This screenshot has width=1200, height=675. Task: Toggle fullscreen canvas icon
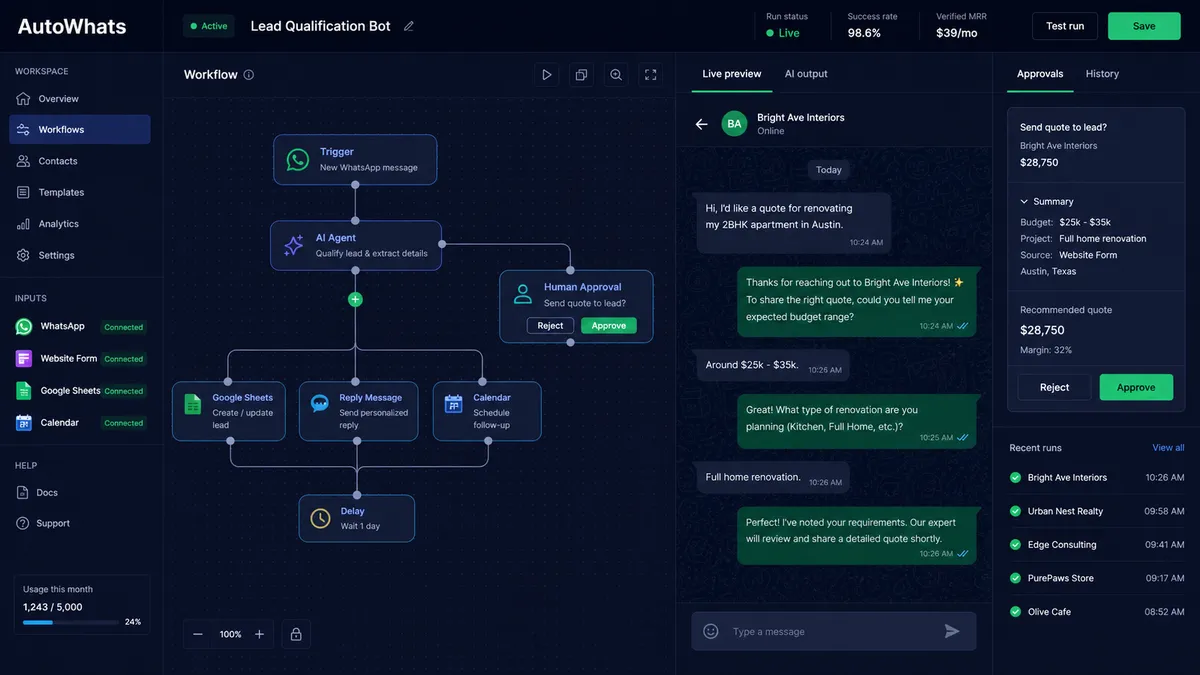(x=651, y=74)
